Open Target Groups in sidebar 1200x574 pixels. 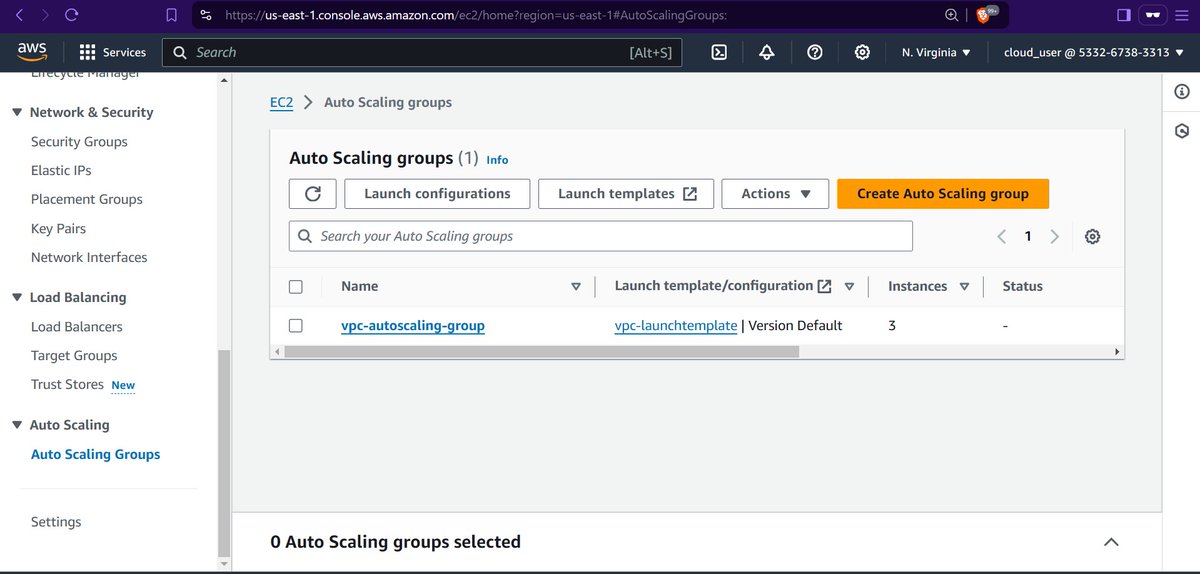point(74,356)
